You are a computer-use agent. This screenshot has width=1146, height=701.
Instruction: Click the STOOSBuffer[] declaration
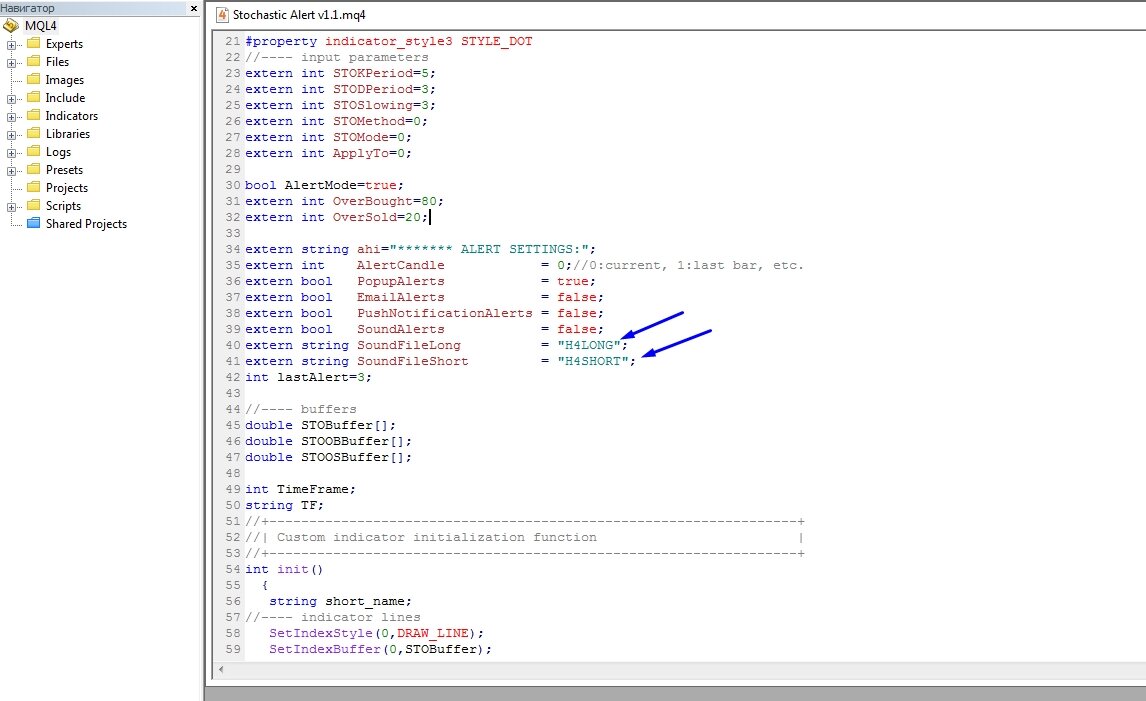328,458
